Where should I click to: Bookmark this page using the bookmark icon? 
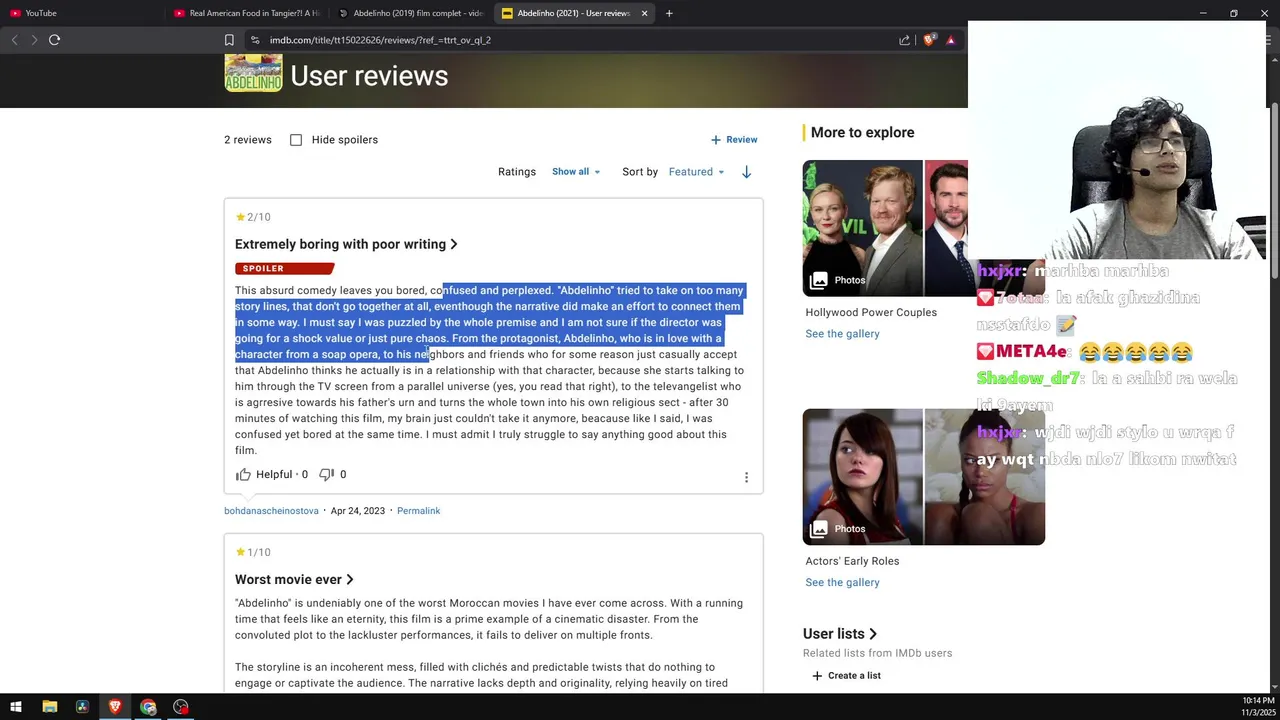[229, 40]
